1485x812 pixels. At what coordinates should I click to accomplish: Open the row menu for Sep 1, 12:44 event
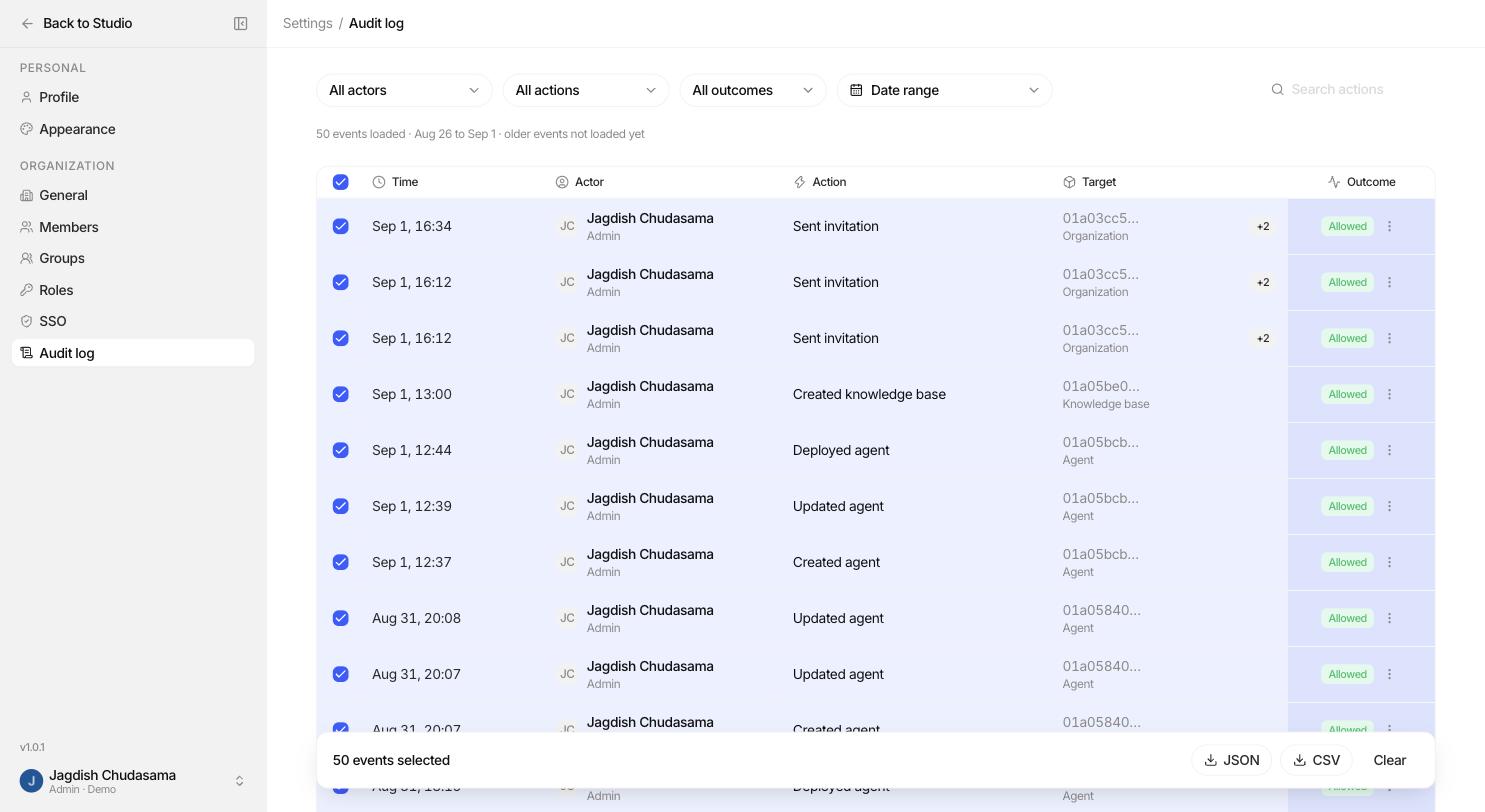(1389, 450)
